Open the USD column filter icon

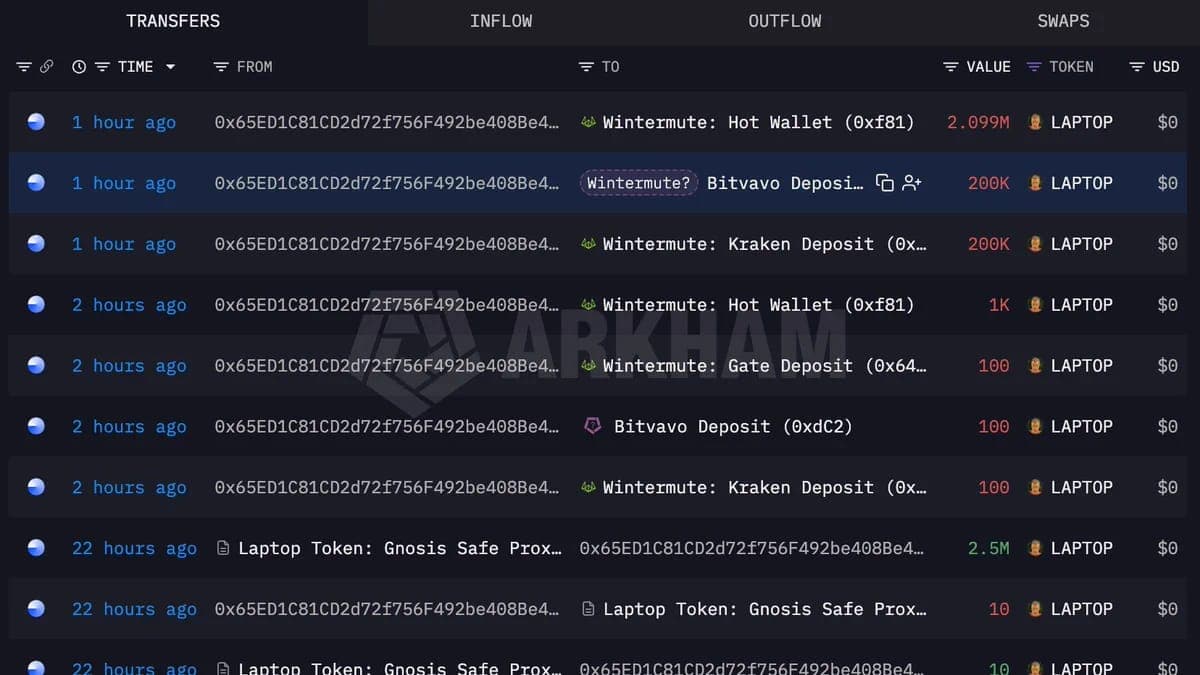(x=1137, y=67)
